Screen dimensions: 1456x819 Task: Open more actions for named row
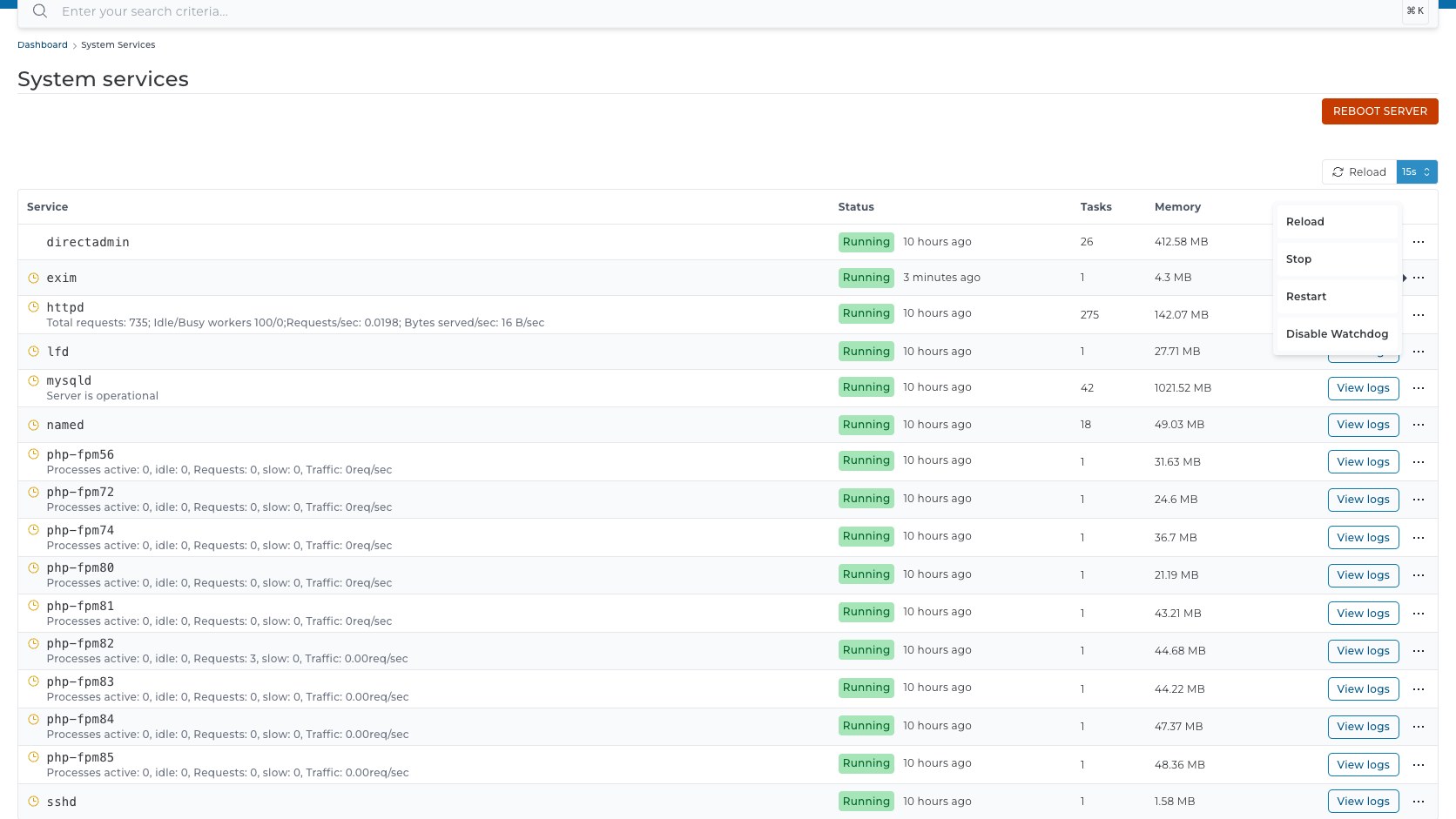1419,425
